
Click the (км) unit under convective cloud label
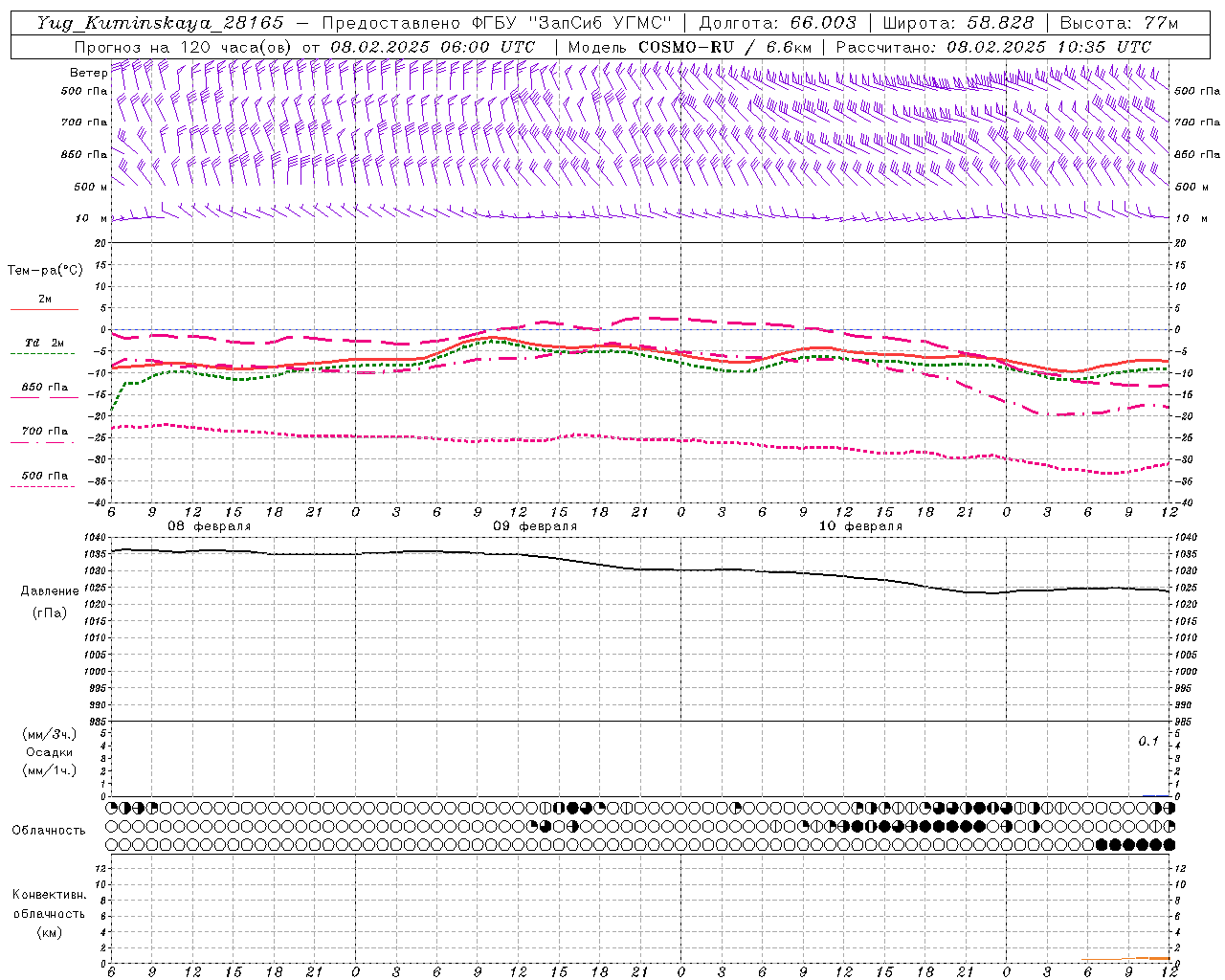click(50, 932)
